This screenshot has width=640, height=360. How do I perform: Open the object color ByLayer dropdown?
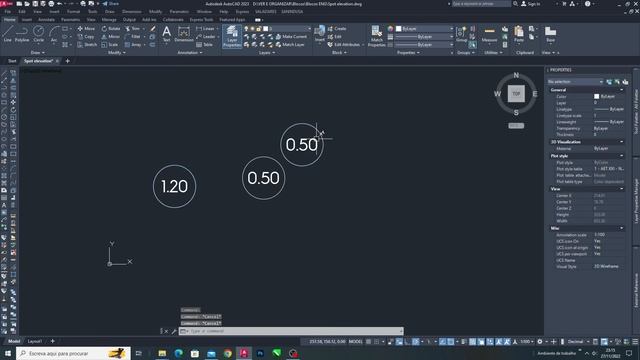(424, 29)
